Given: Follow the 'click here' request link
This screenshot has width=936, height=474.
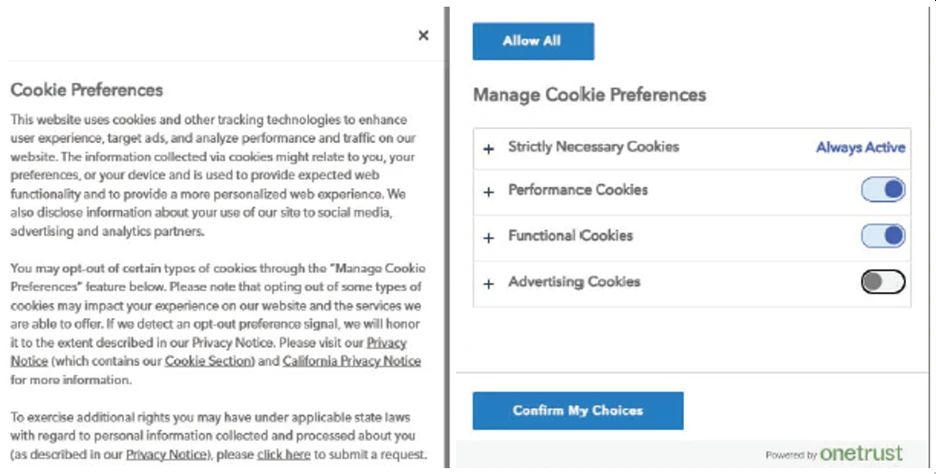Looking at the screenshot, I should [x=284, y=455].
